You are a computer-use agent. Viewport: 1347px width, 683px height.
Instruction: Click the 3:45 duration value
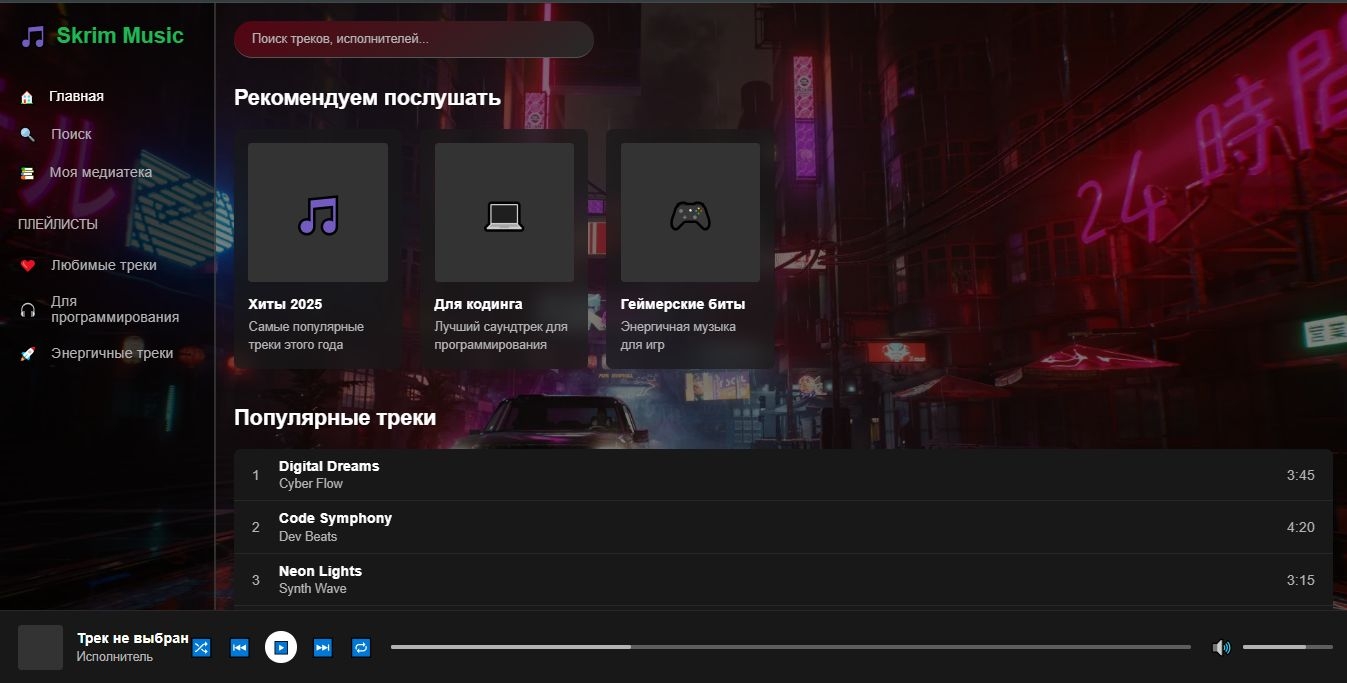1300,475
